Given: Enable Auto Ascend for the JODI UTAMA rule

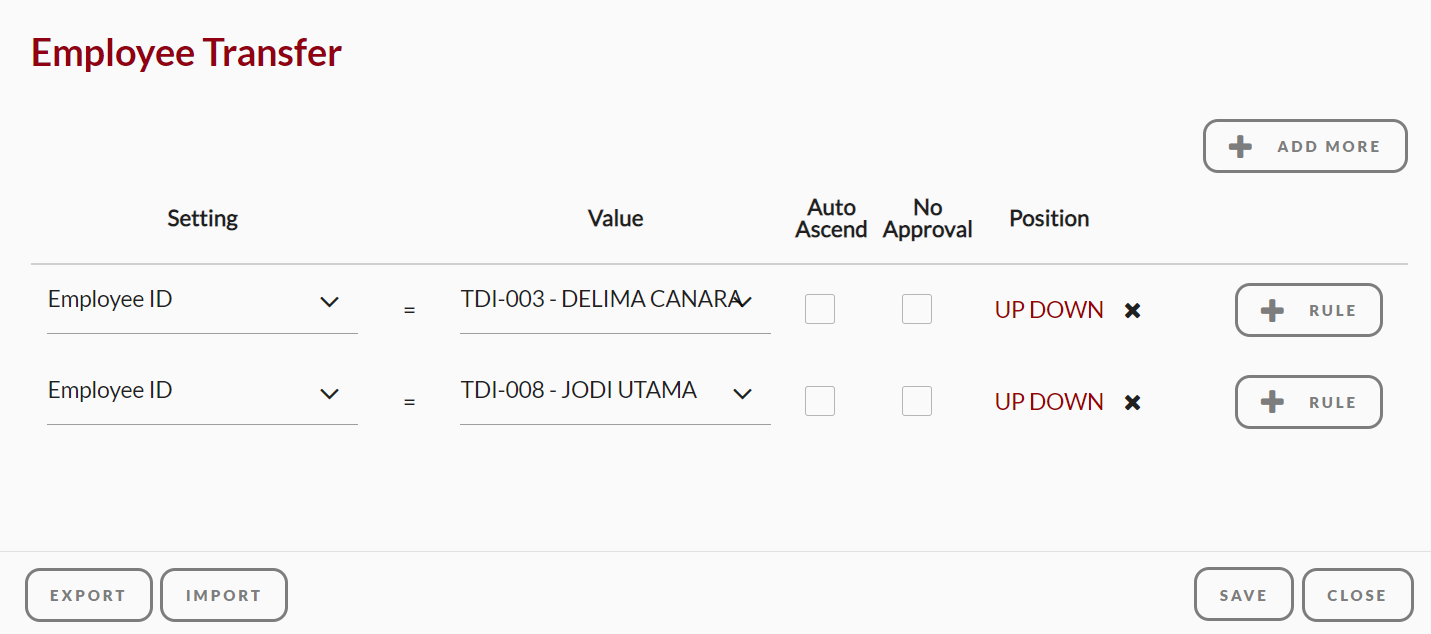Looking at the screenshot, I should pyautogui.click(x=820, y=401).
